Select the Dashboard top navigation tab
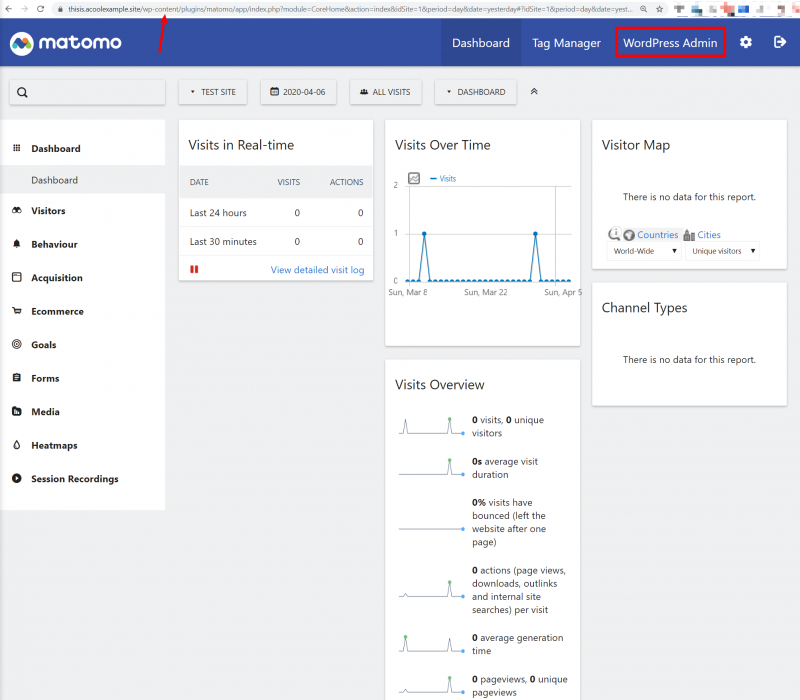This screenshot has height=700, width=800. point(481,43)
